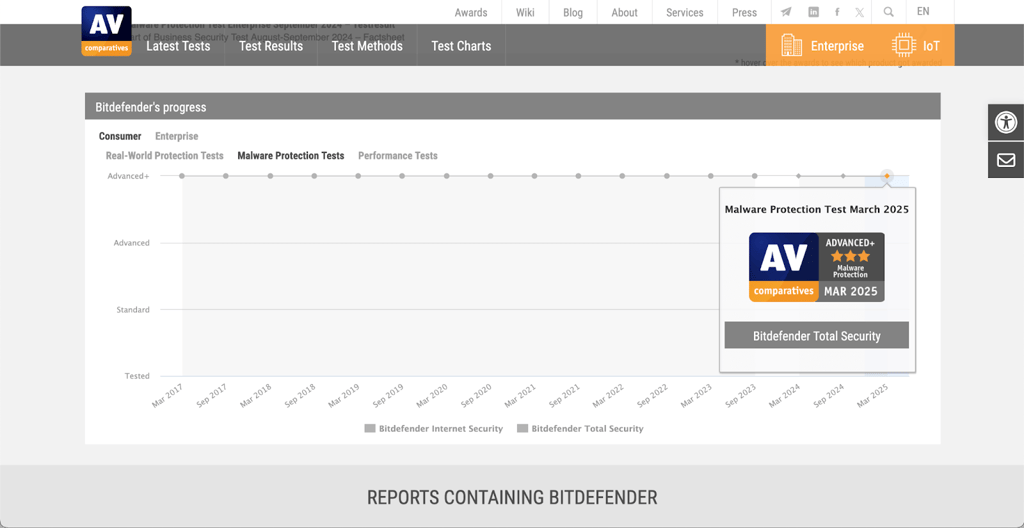The height and width of the screenshot is (528, 1024).
Task: Open the AV-Comparatives home logo
Action: pos(106,31)
